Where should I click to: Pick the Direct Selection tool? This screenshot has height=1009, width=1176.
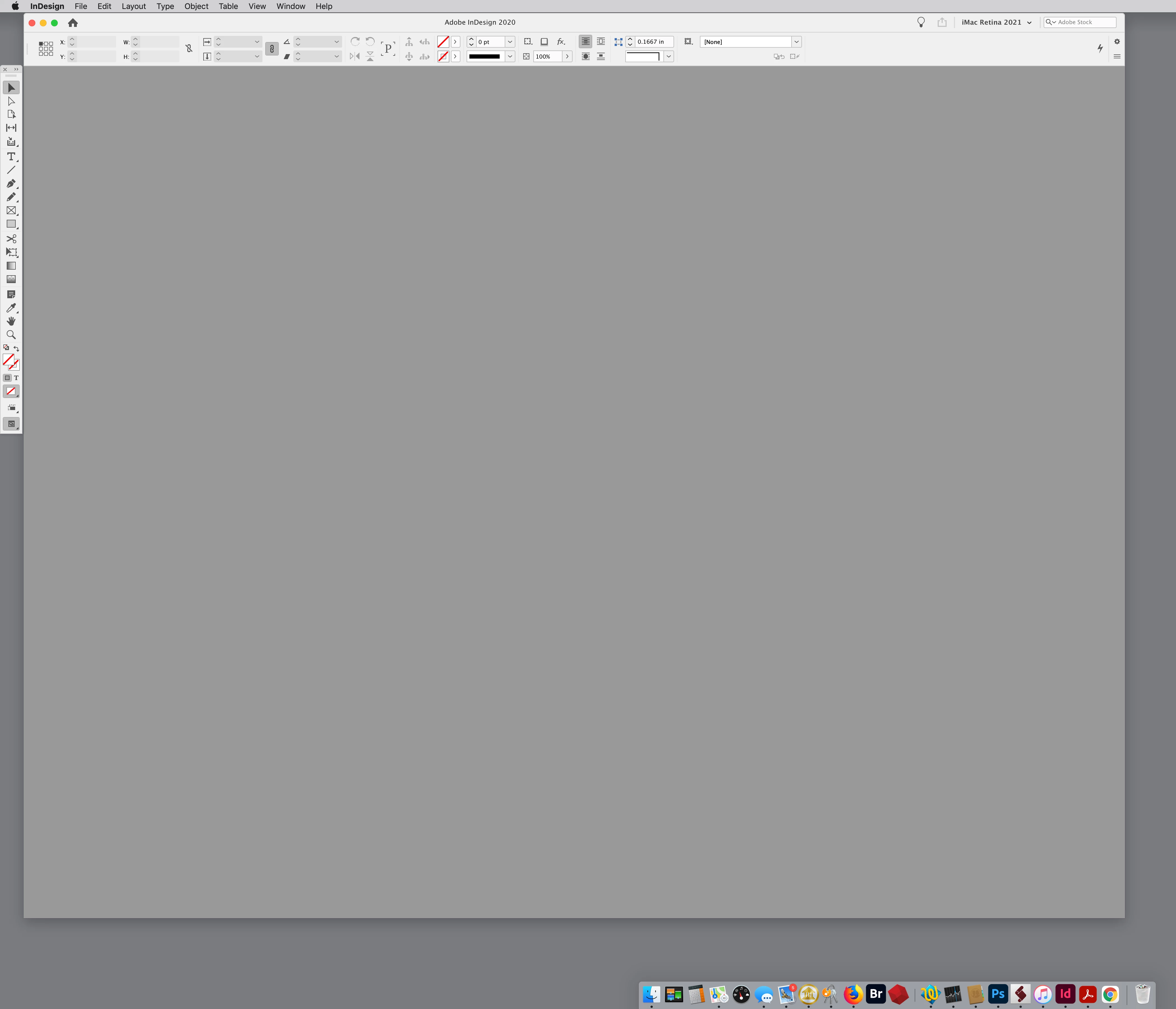click(x=11, y=101)
